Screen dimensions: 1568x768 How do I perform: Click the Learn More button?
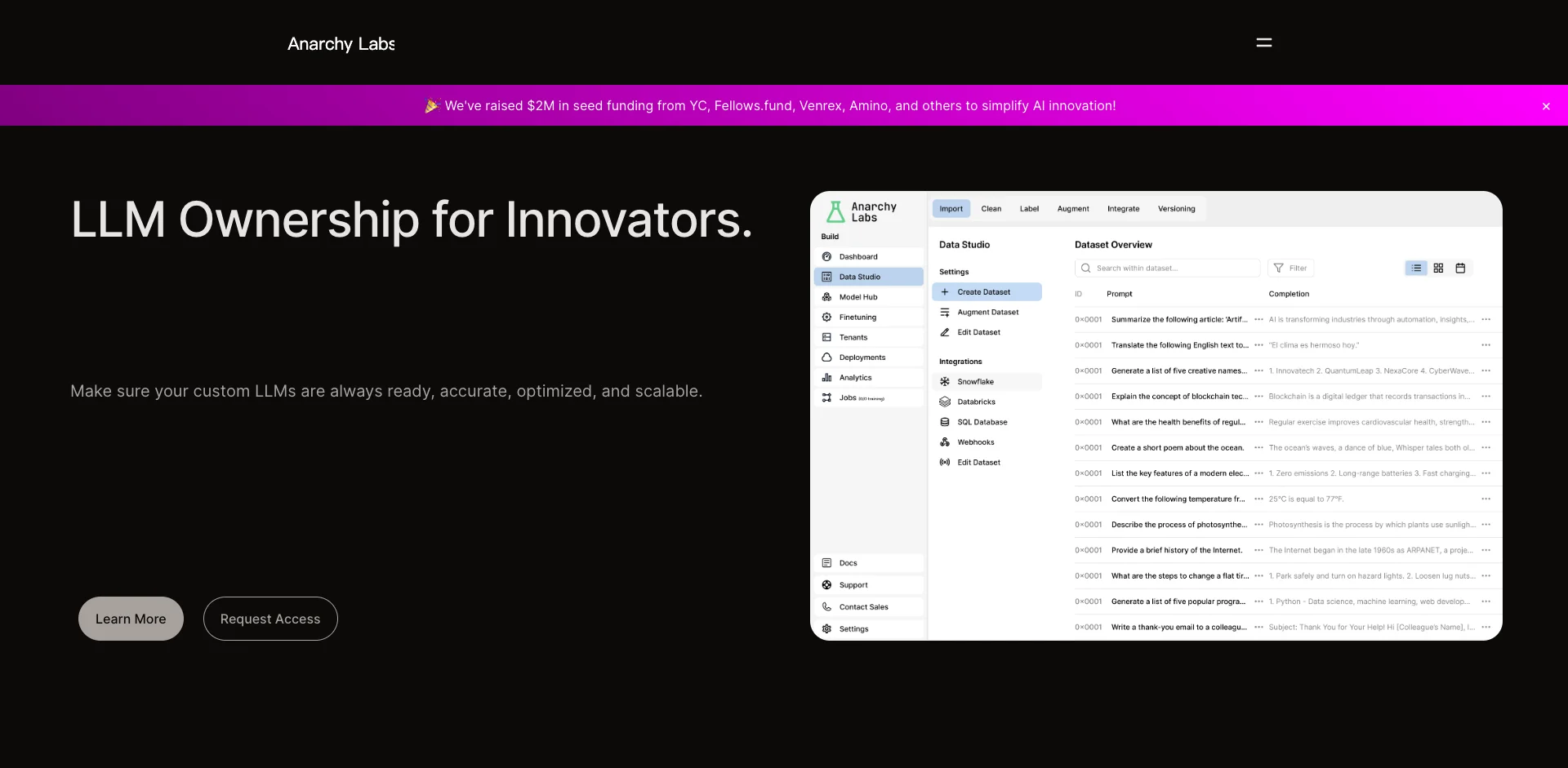131,619
